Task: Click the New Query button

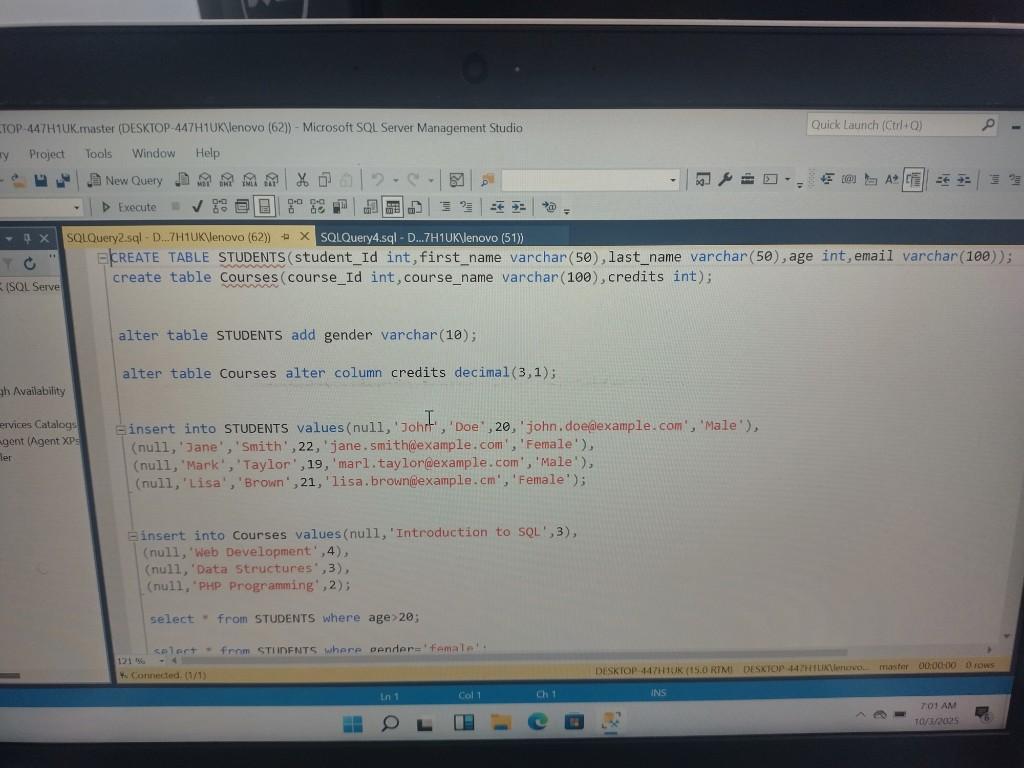Action: (x=125, y=180)
